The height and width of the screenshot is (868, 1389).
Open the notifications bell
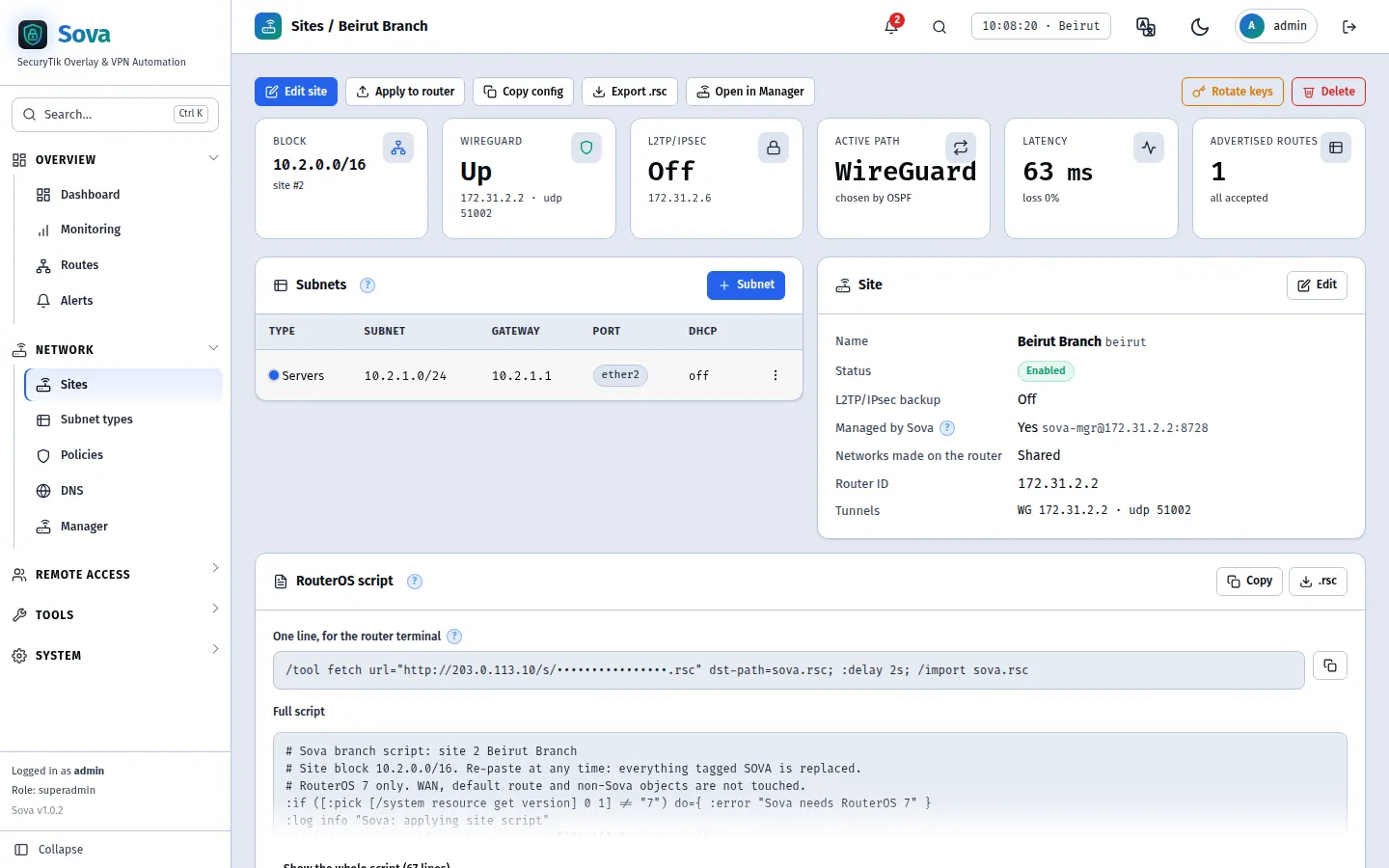click(891, 26)
